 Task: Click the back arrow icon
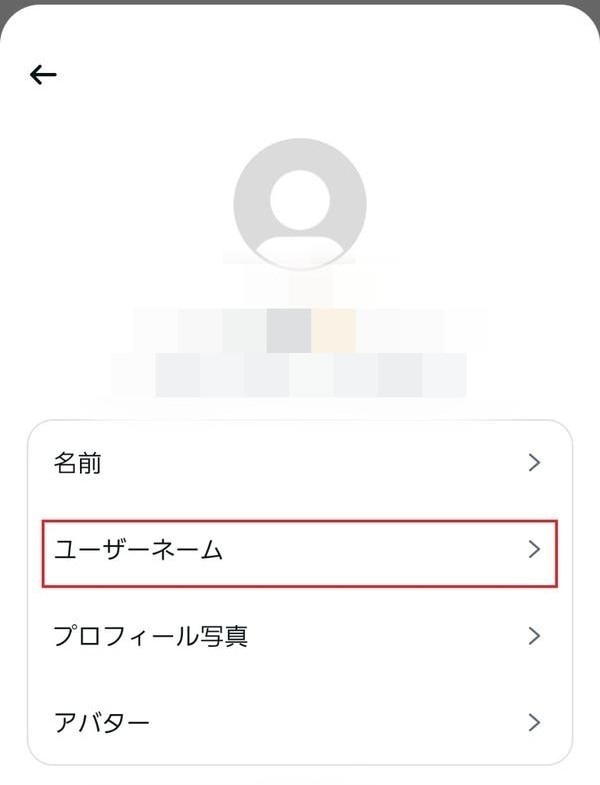(x=43, y=74)
